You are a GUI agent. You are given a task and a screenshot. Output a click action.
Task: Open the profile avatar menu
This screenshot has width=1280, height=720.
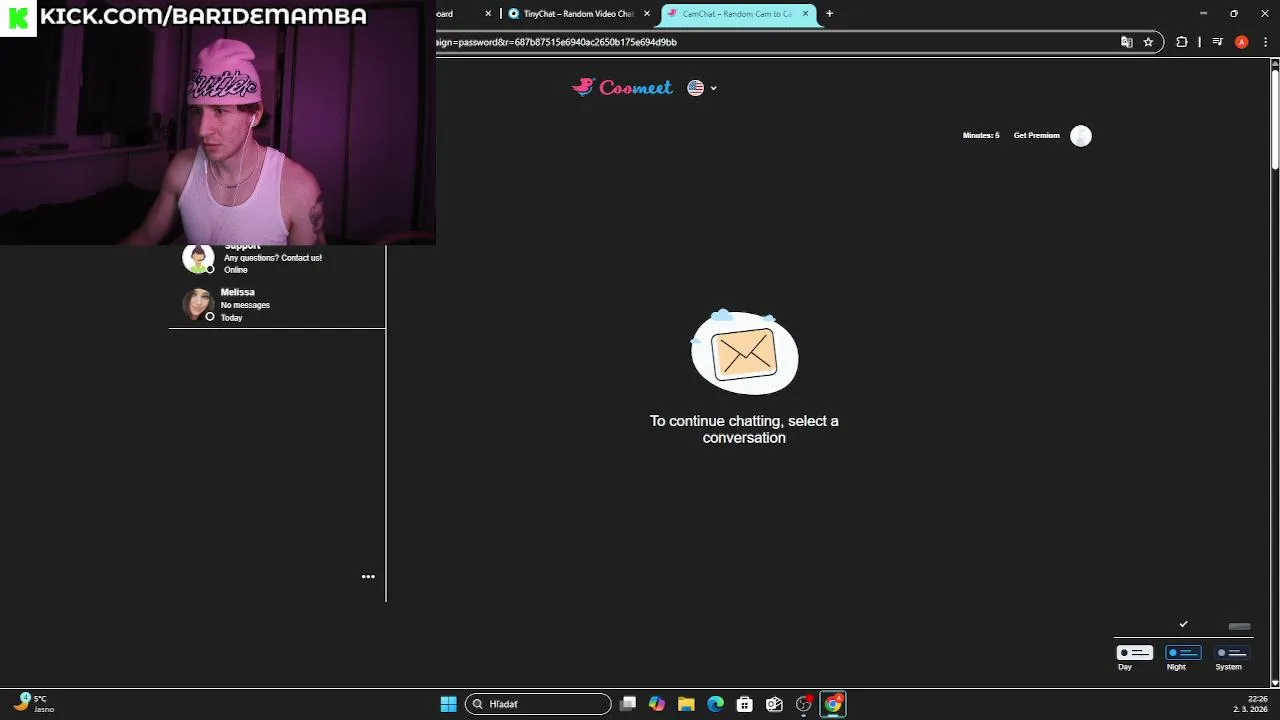[x=1081, y=136]
